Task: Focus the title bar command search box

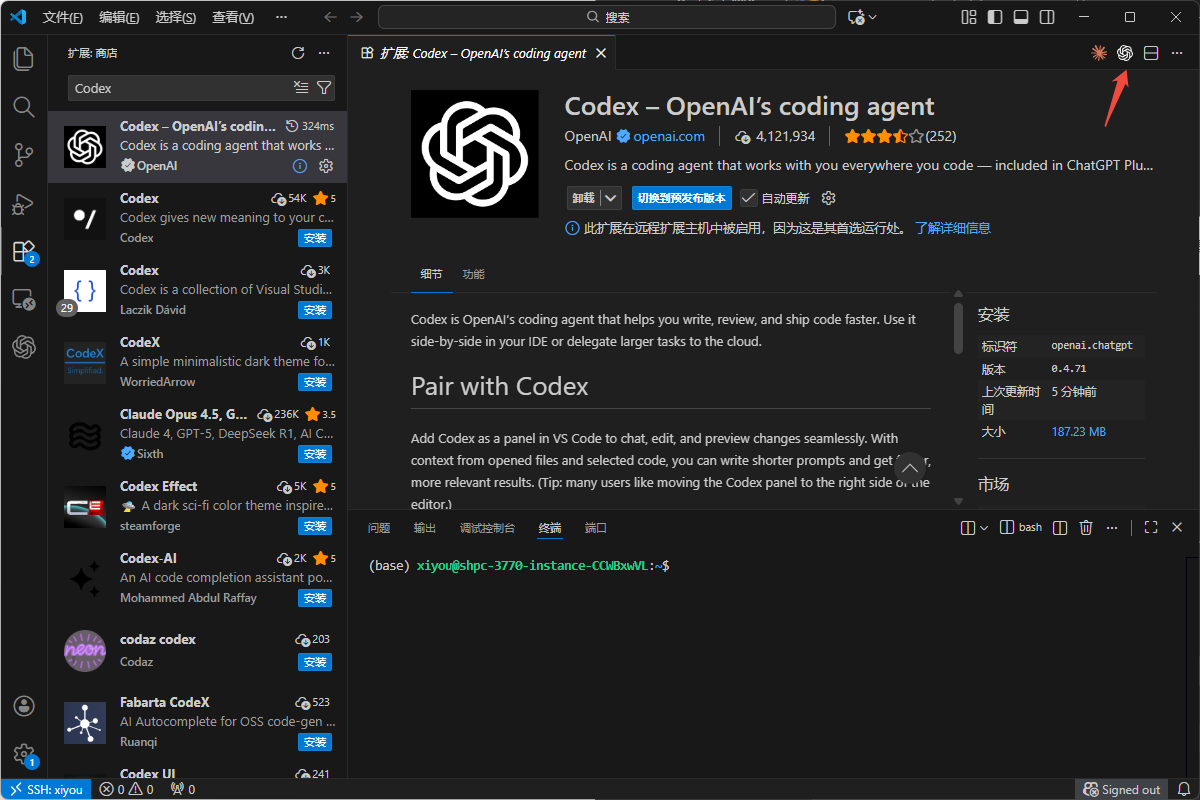Action: coord(607,17)
